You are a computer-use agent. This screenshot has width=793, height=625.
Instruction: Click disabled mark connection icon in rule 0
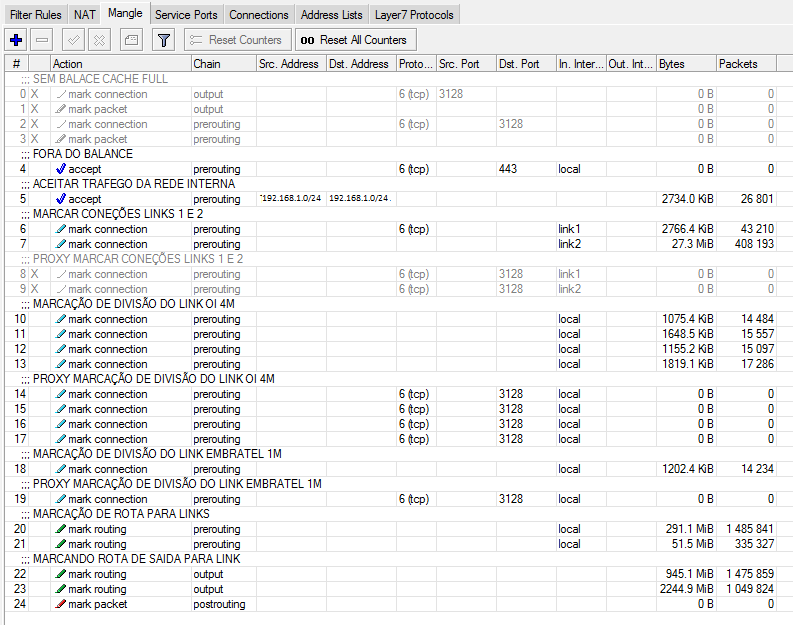(x=61, y=94)
